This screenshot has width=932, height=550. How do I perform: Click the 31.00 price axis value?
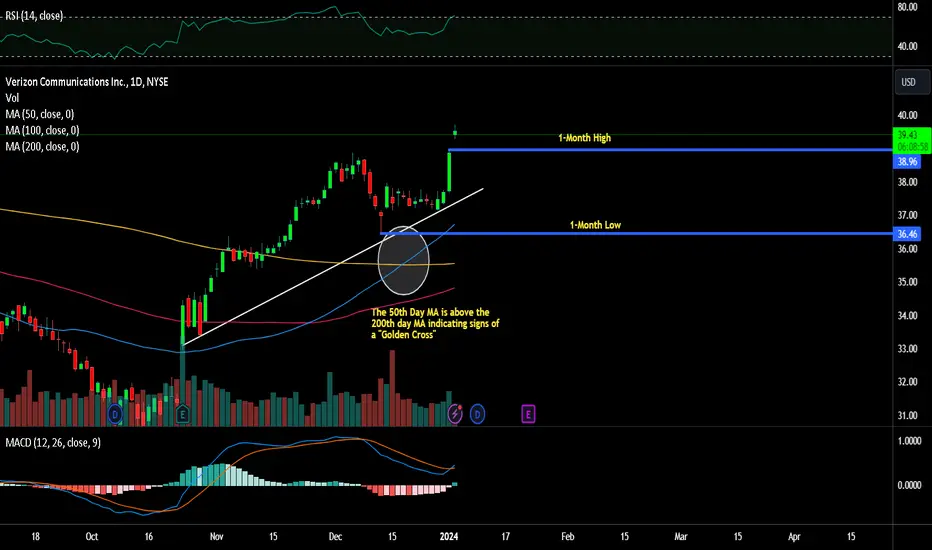908,415
